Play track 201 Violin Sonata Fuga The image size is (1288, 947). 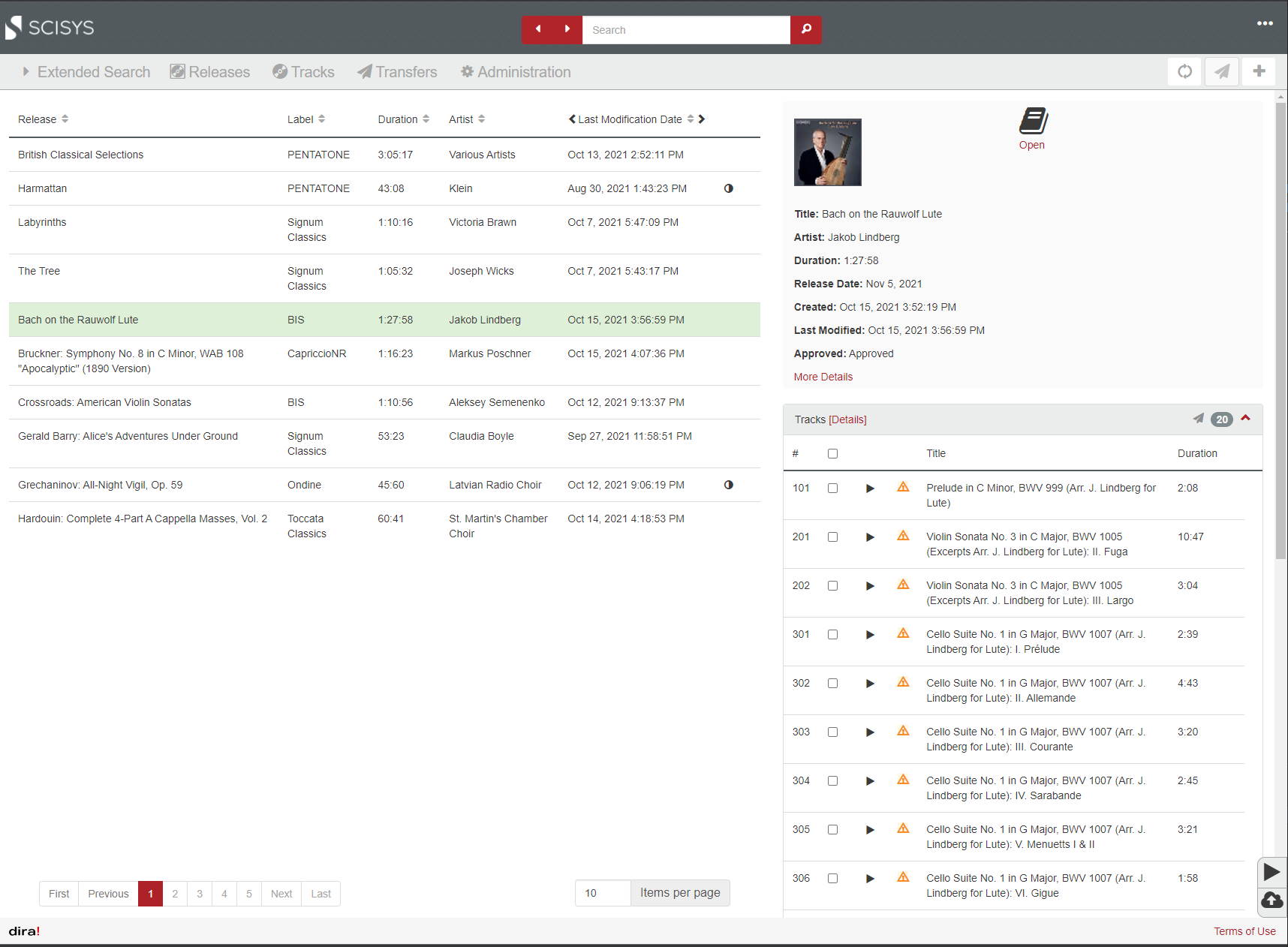pos(870,537)
